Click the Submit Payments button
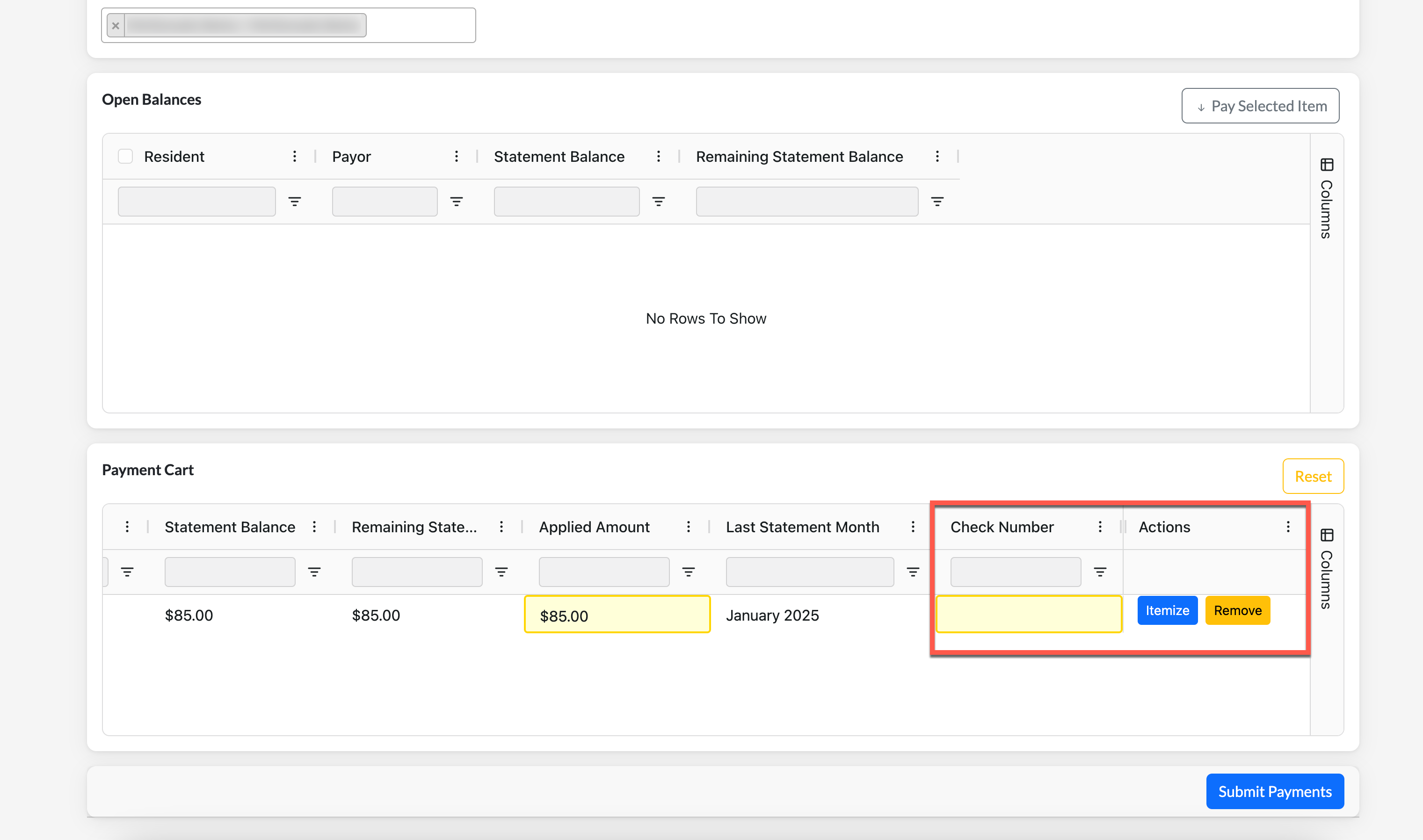The width and height of the screenshot is (1423, 840). tap(1275, 791)
